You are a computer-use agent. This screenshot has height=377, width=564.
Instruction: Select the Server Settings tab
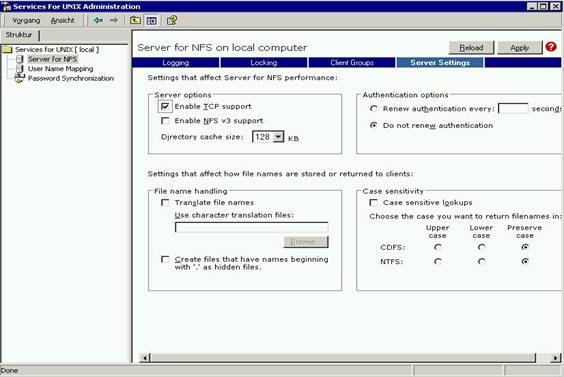point(440,63)
